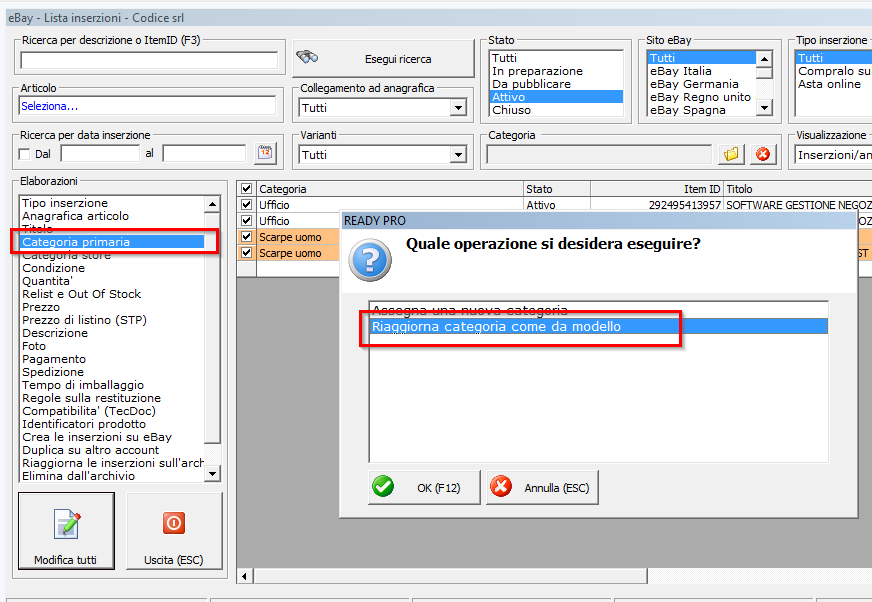
Task: Choose eBay Germania in Sito eBay list
Action: coord(702,84)
